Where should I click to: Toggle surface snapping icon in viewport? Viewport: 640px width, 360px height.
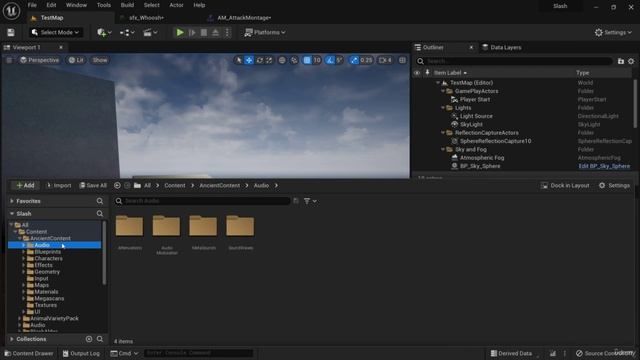(294, 60)
